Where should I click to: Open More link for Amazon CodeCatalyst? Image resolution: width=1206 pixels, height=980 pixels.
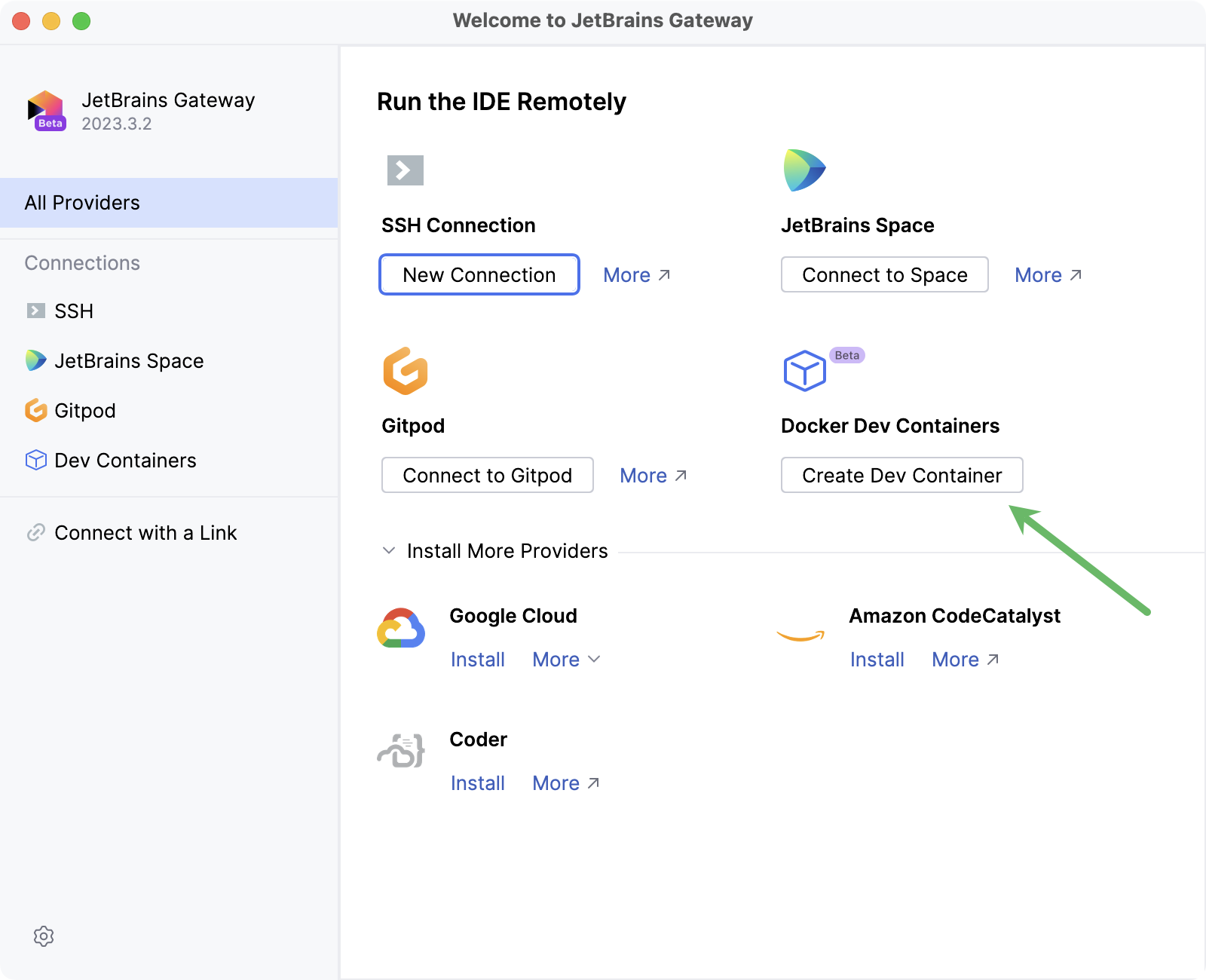point(966,660)
